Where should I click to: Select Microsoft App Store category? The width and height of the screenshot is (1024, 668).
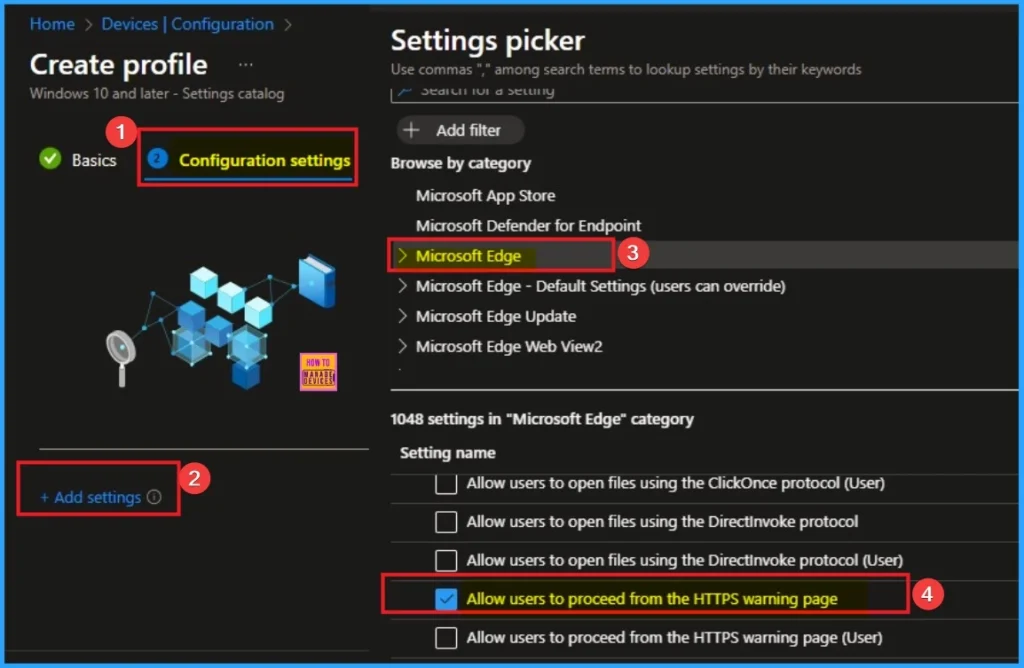(x=485, y=195)
